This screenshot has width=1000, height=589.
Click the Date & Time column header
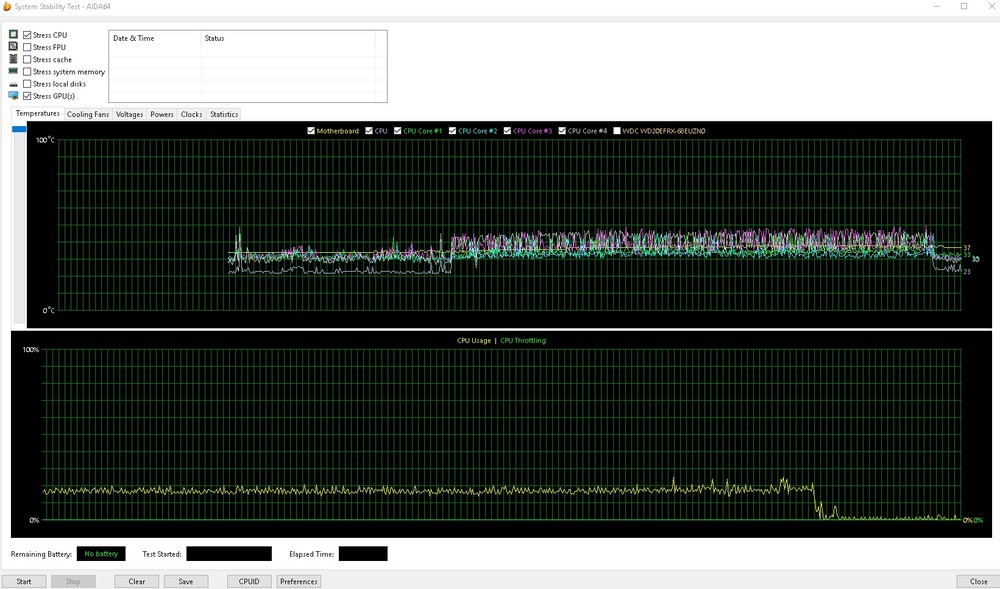click(134, 38)
